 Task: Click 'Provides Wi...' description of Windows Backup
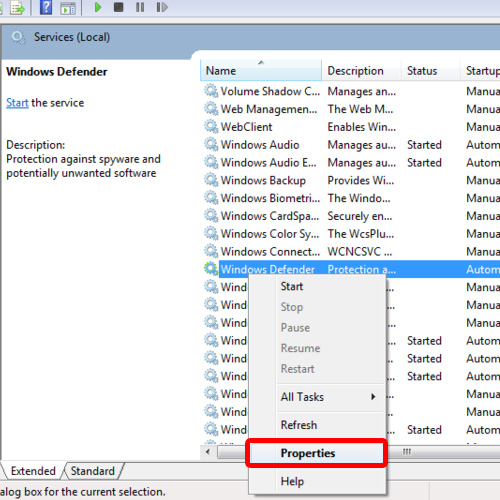[361, 180]
